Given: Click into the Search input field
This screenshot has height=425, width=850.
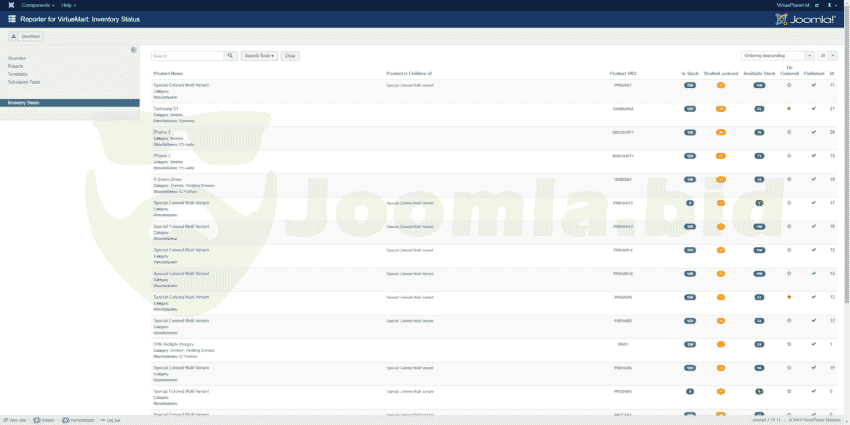Looking at the screenshot, I should coord(186,56).
